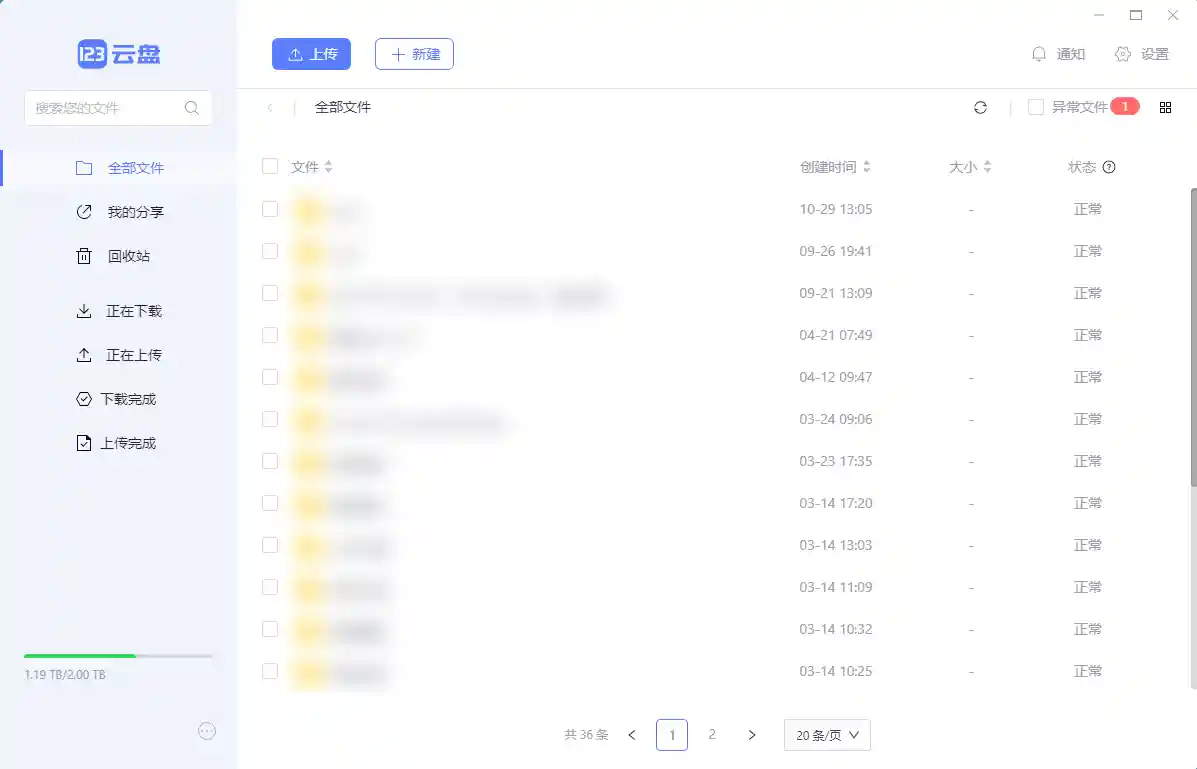The image size is (1197, 769).
Task: Check the row created 03-14 17:20
Action: click(x=270, y=503)
